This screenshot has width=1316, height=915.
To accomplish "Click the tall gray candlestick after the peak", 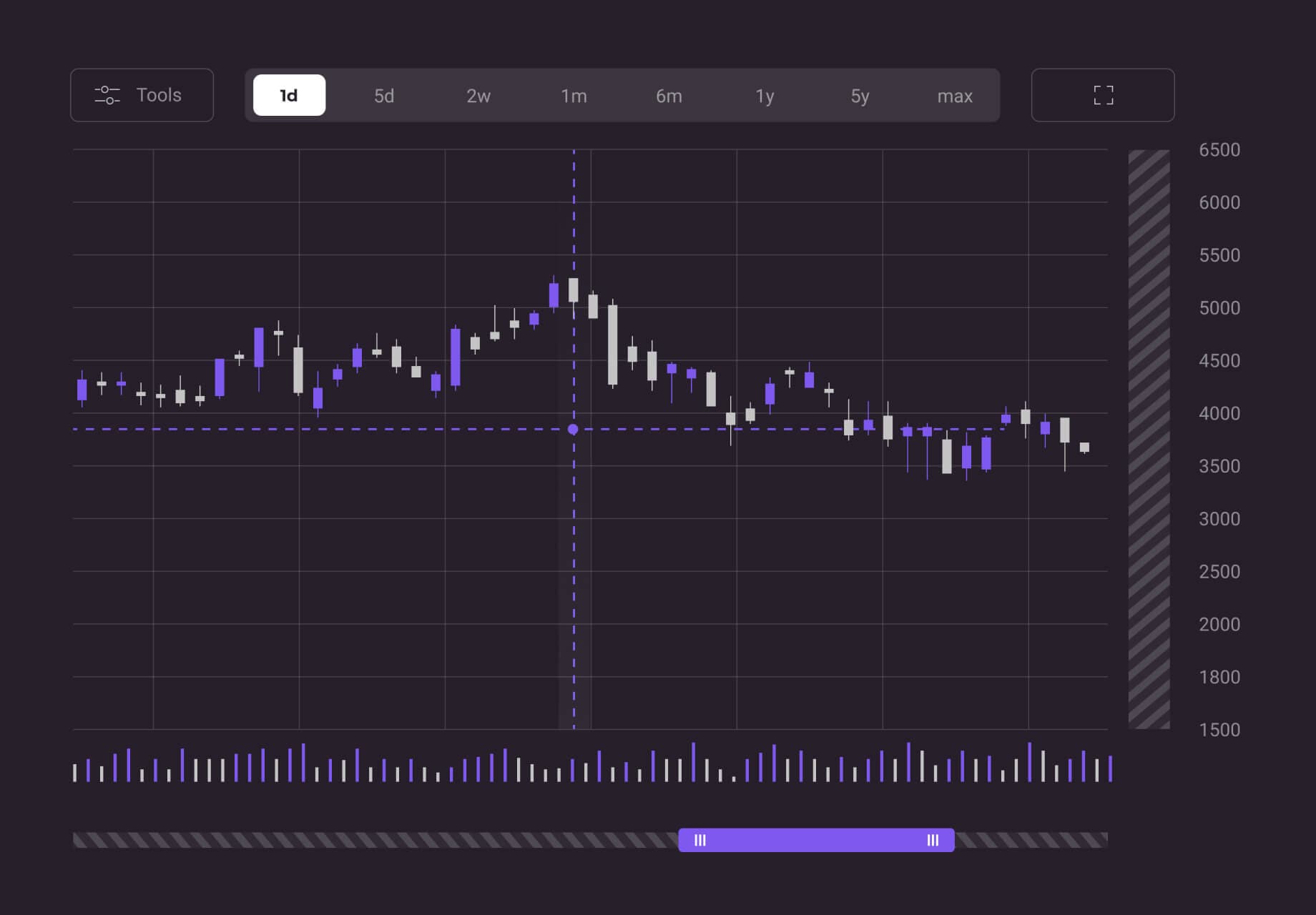I will pos(612,345).
